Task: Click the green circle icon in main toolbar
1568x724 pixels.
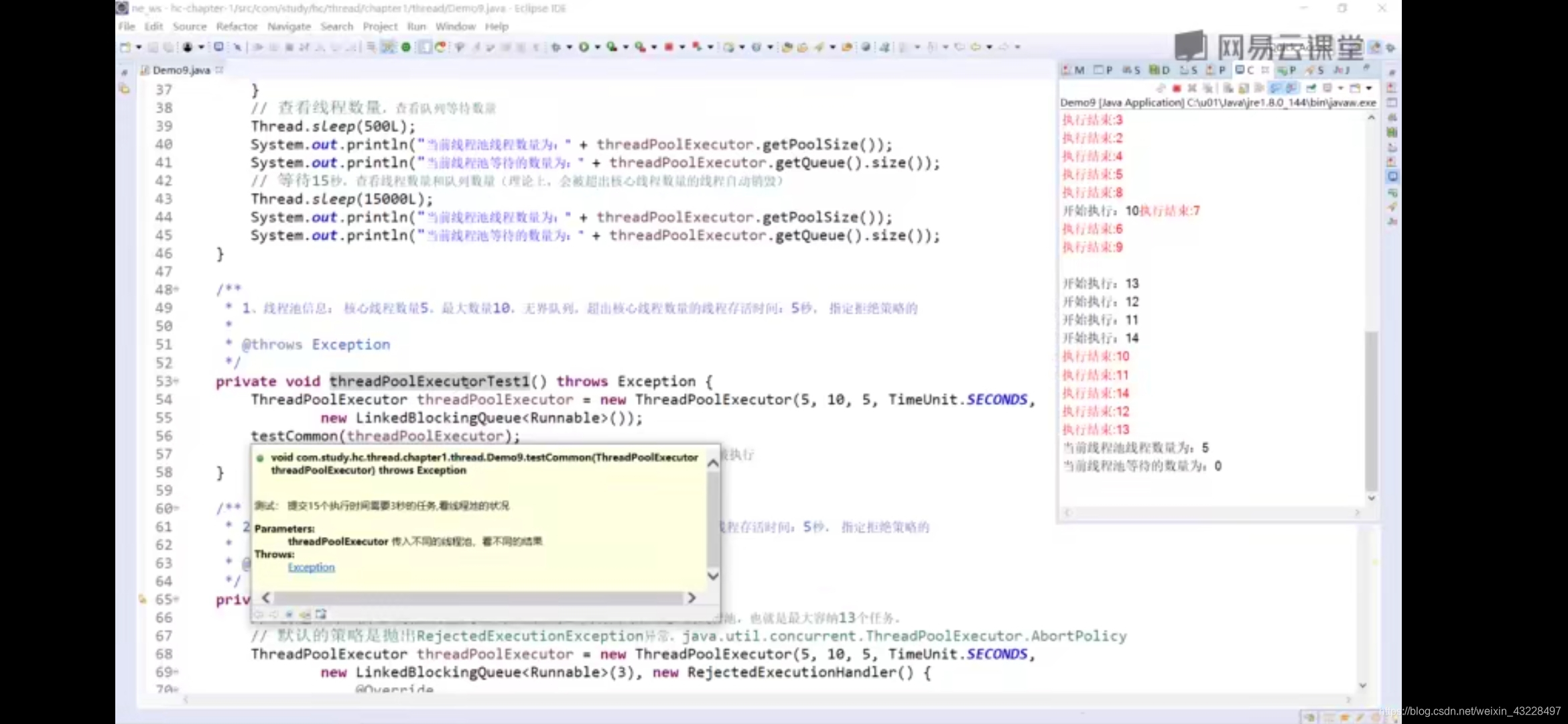Action: 405,47
